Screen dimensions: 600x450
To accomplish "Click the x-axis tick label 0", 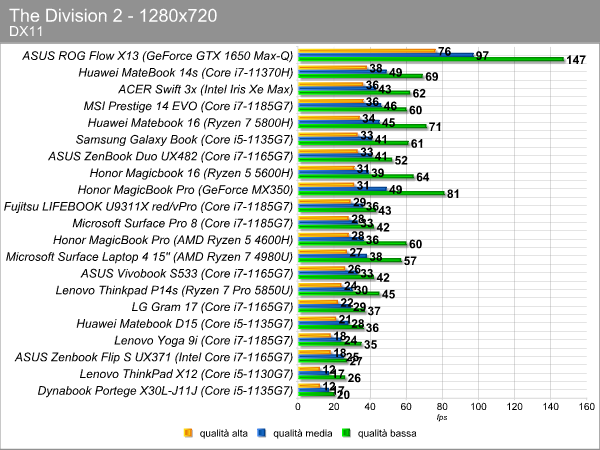I will (298, 407).
